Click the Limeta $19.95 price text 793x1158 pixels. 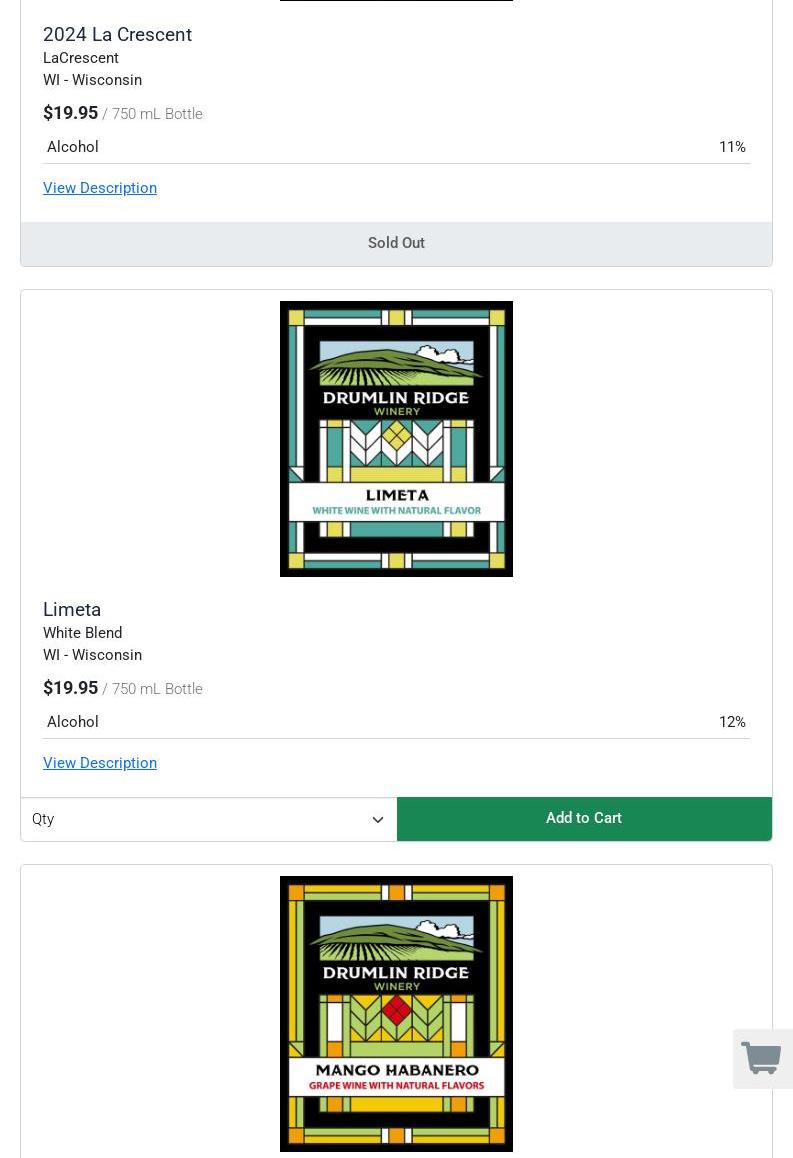71,688
